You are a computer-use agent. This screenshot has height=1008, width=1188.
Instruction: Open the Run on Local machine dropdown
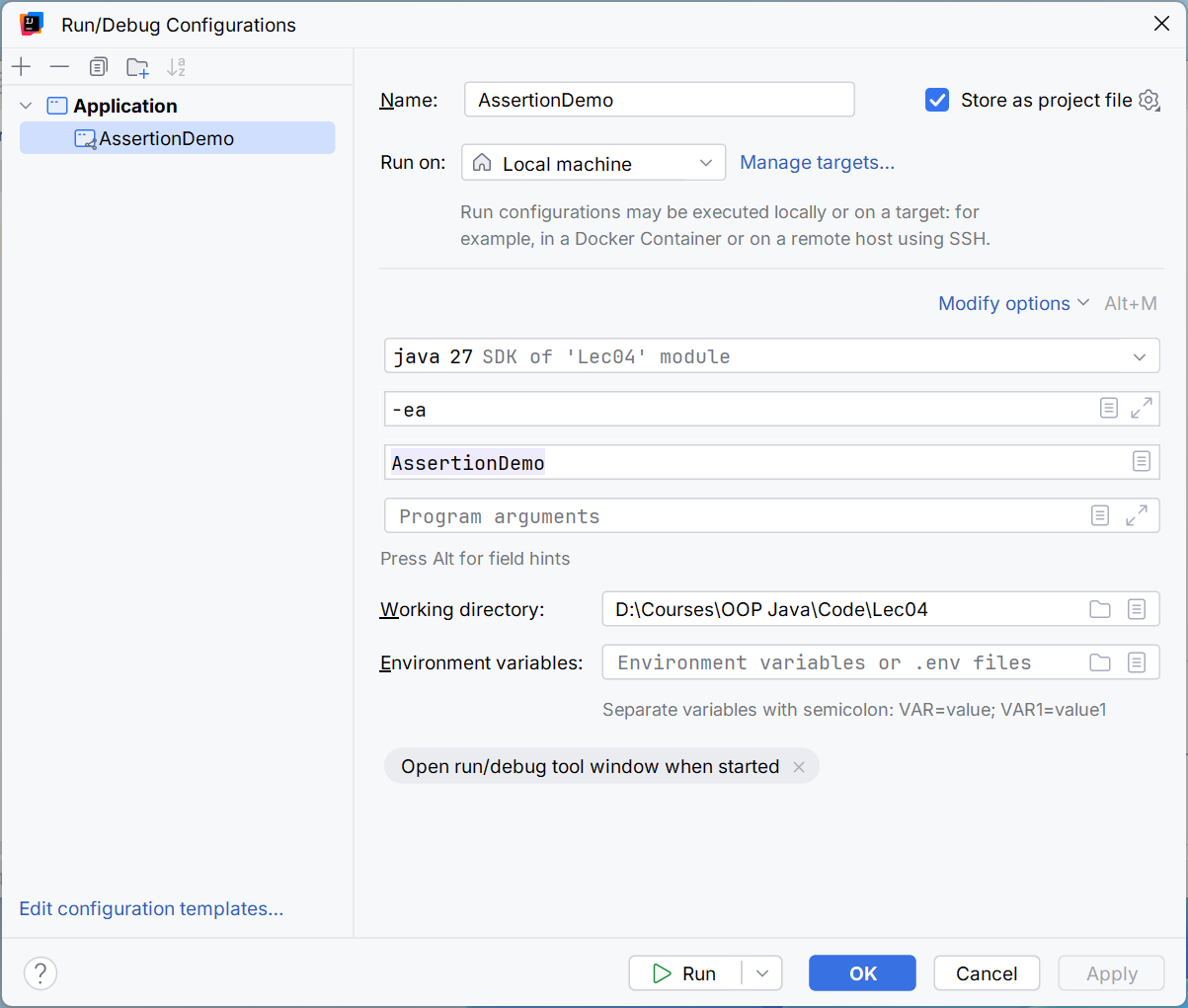(x=594, y=163)
